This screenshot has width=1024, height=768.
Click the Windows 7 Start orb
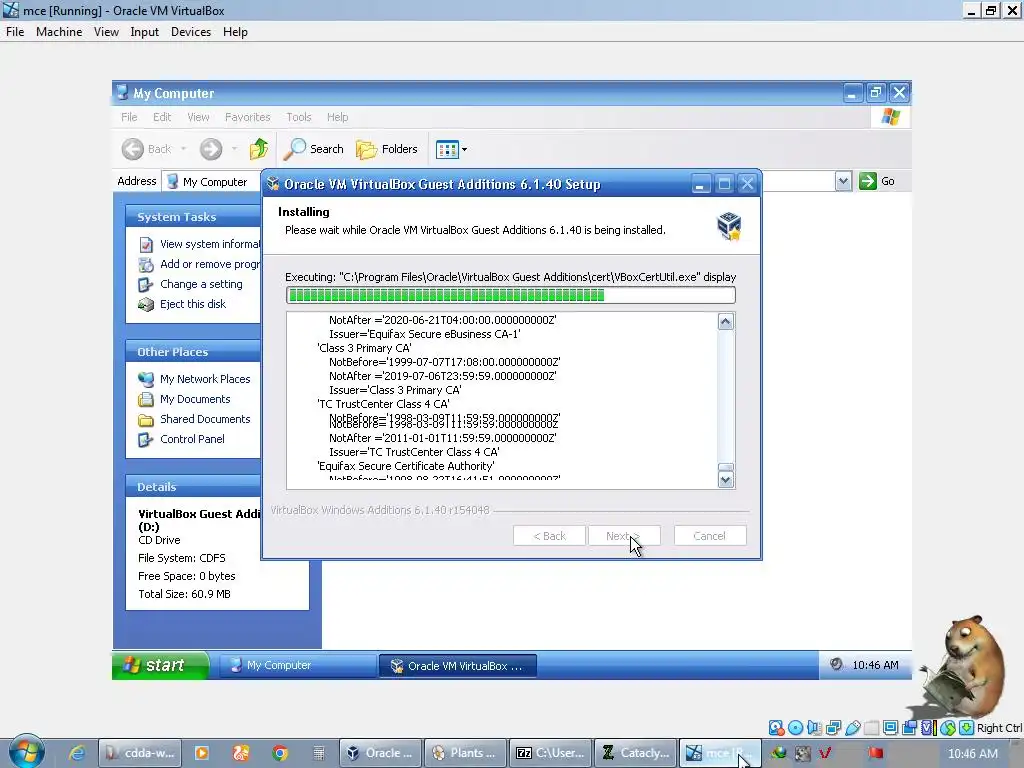tap(26, 752)
